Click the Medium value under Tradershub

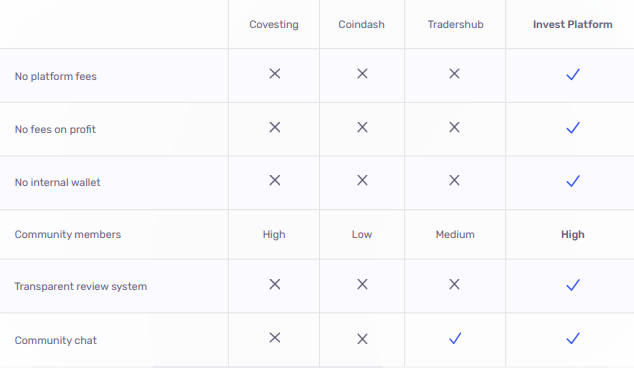click(455, 235)
